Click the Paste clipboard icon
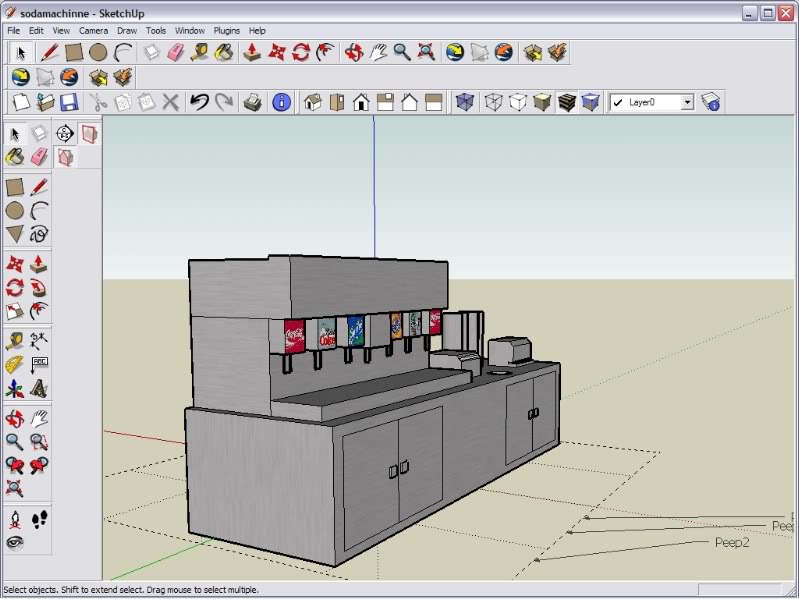The width and height of the screenshot is (799, 599). click(x=147, y=102)
